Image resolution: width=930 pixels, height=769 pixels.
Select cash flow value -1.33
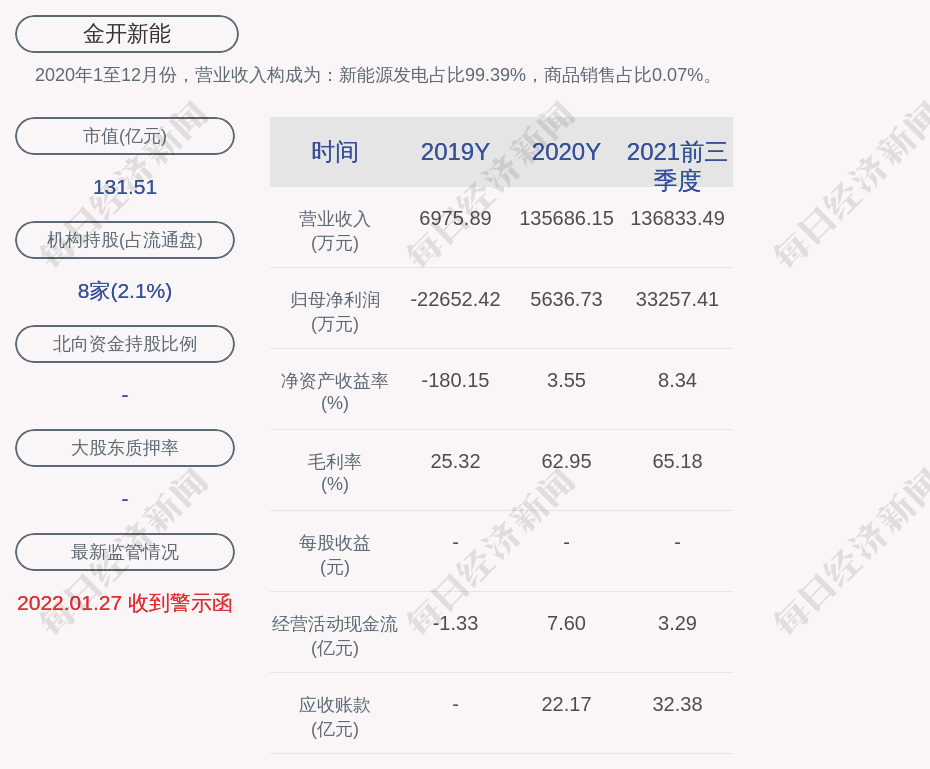point(456,623)
